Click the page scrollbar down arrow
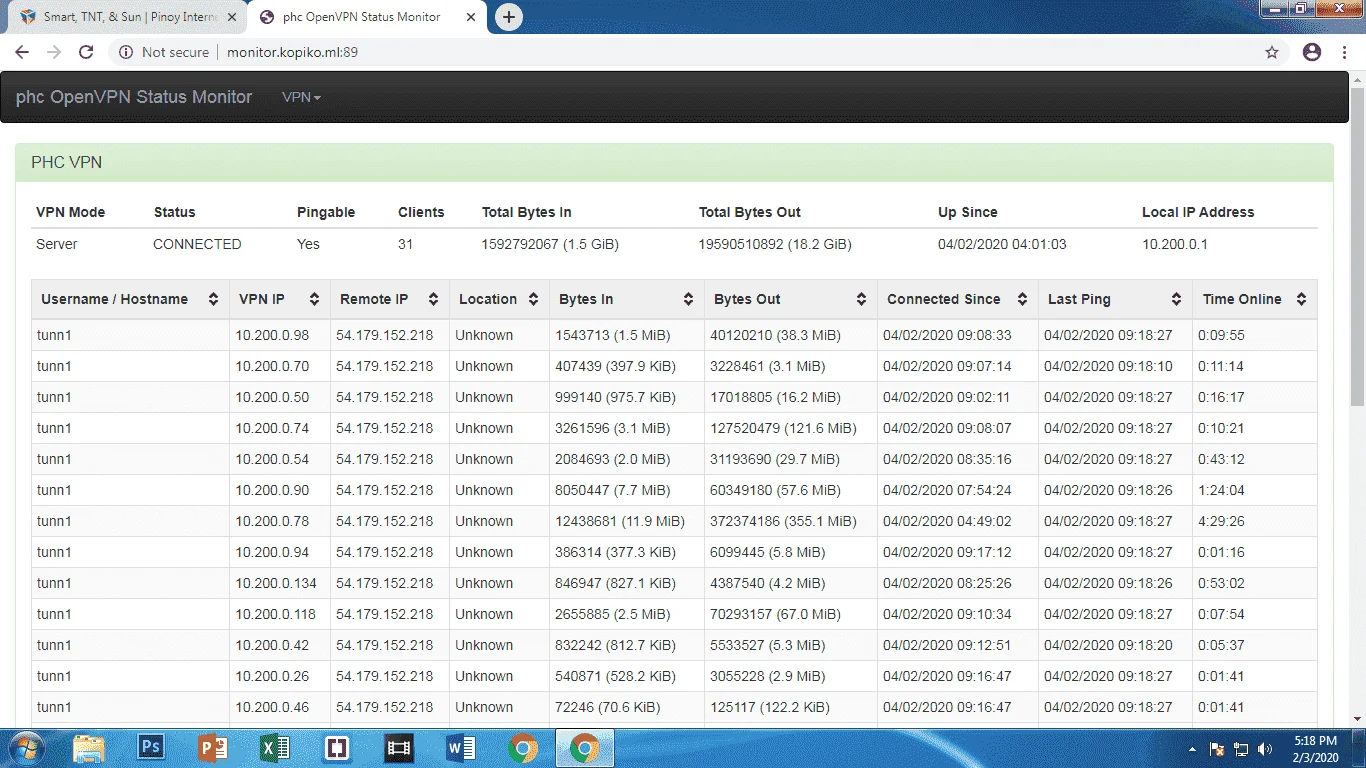 [1358, 718]
